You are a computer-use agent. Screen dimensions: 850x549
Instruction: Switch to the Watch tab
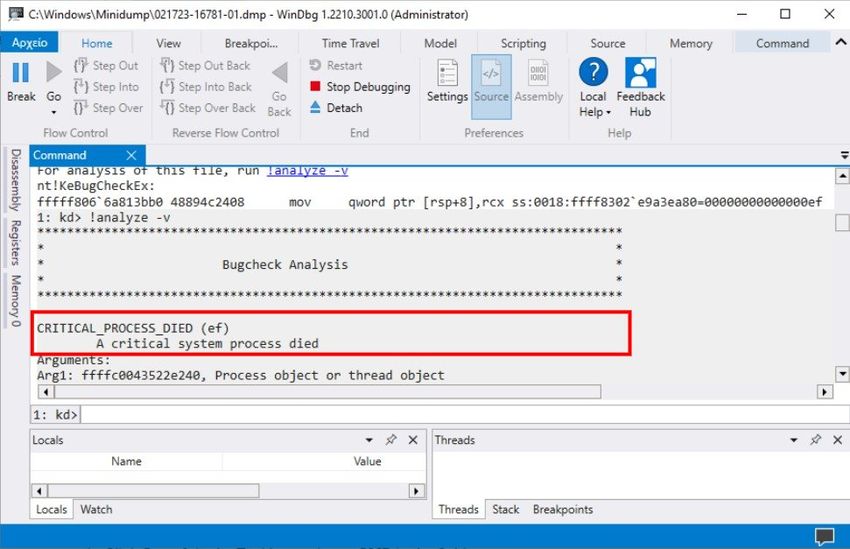click(x=96, y=509)
